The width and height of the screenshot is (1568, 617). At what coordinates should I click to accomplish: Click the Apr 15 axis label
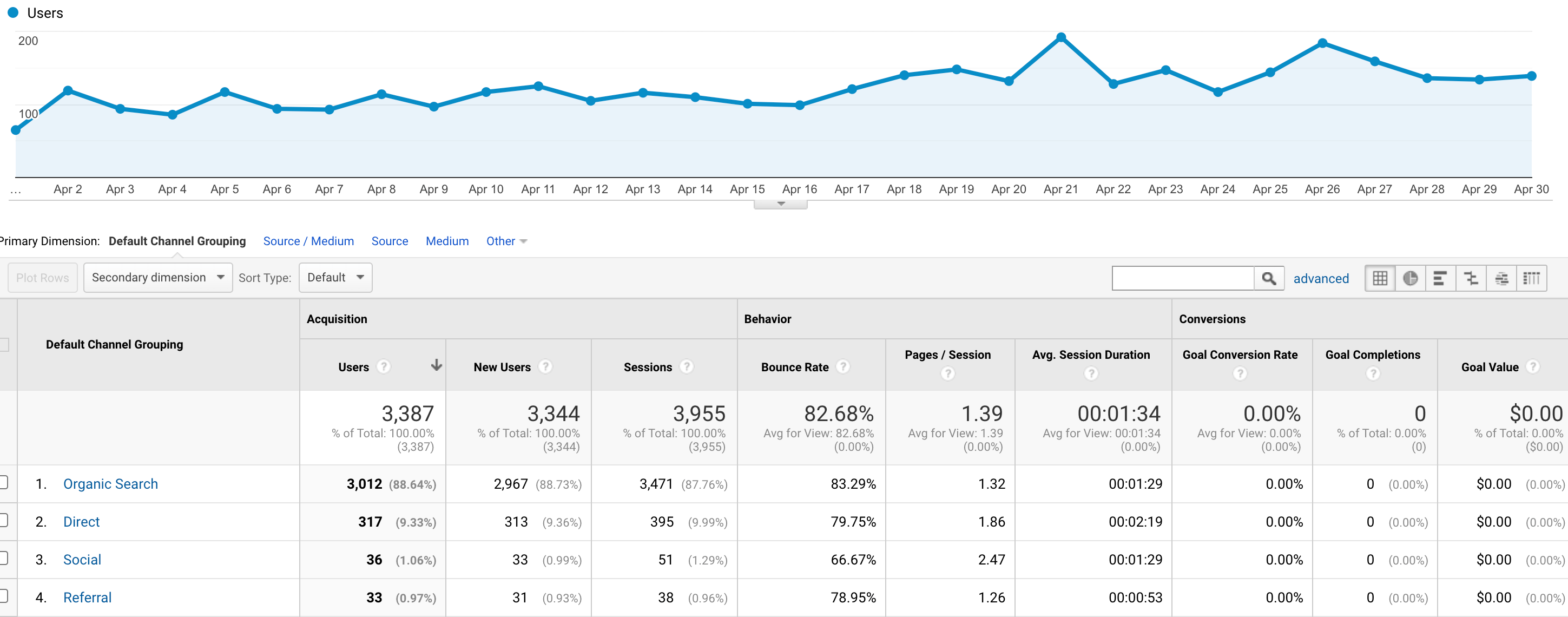click(x=747, y=189)
